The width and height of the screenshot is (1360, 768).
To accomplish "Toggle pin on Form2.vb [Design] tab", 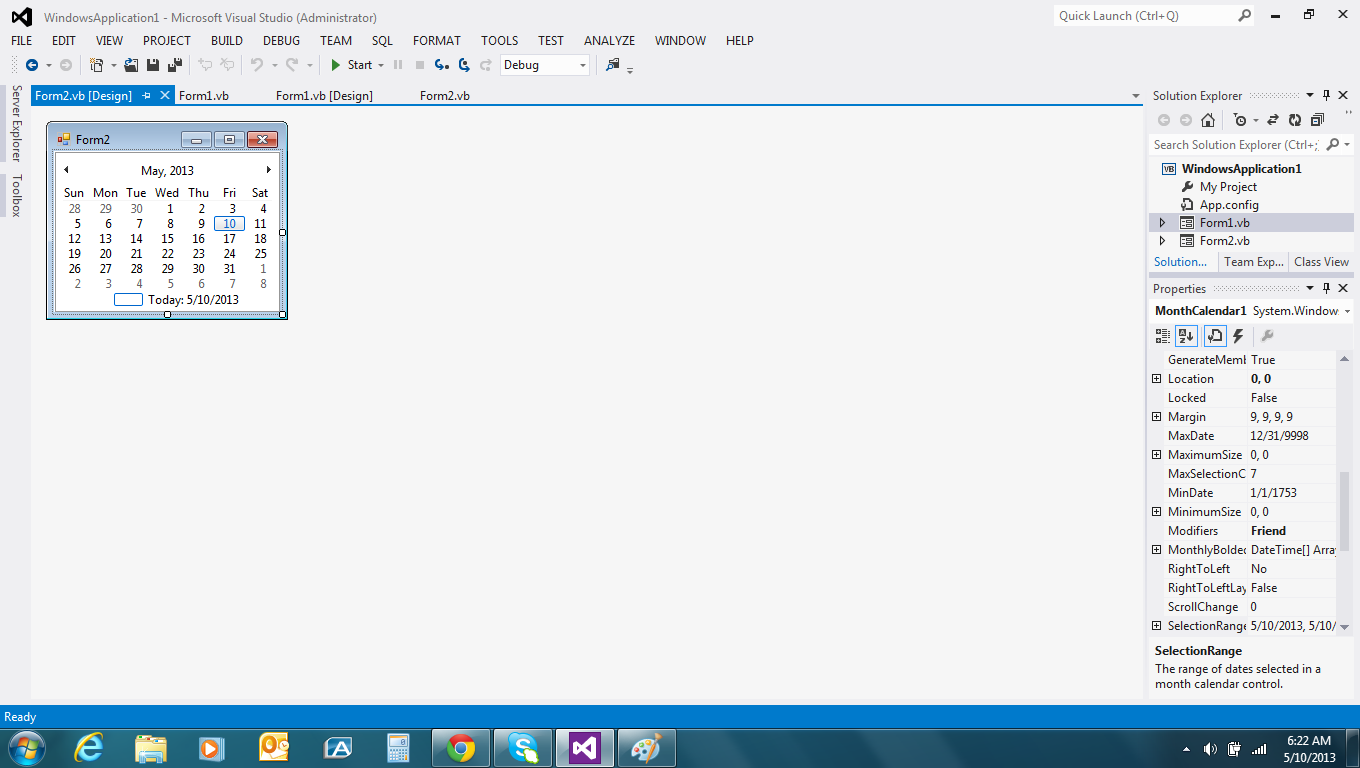I will click(x=146, y=95).
